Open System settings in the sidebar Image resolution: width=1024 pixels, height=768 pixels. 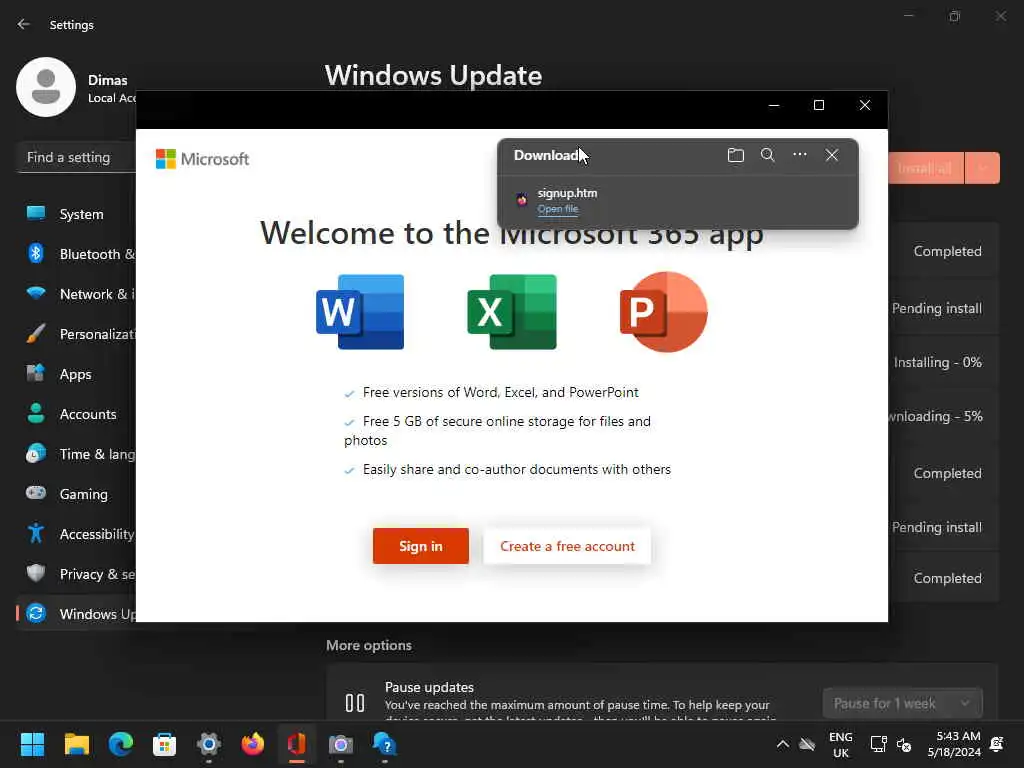click(76, 214)
